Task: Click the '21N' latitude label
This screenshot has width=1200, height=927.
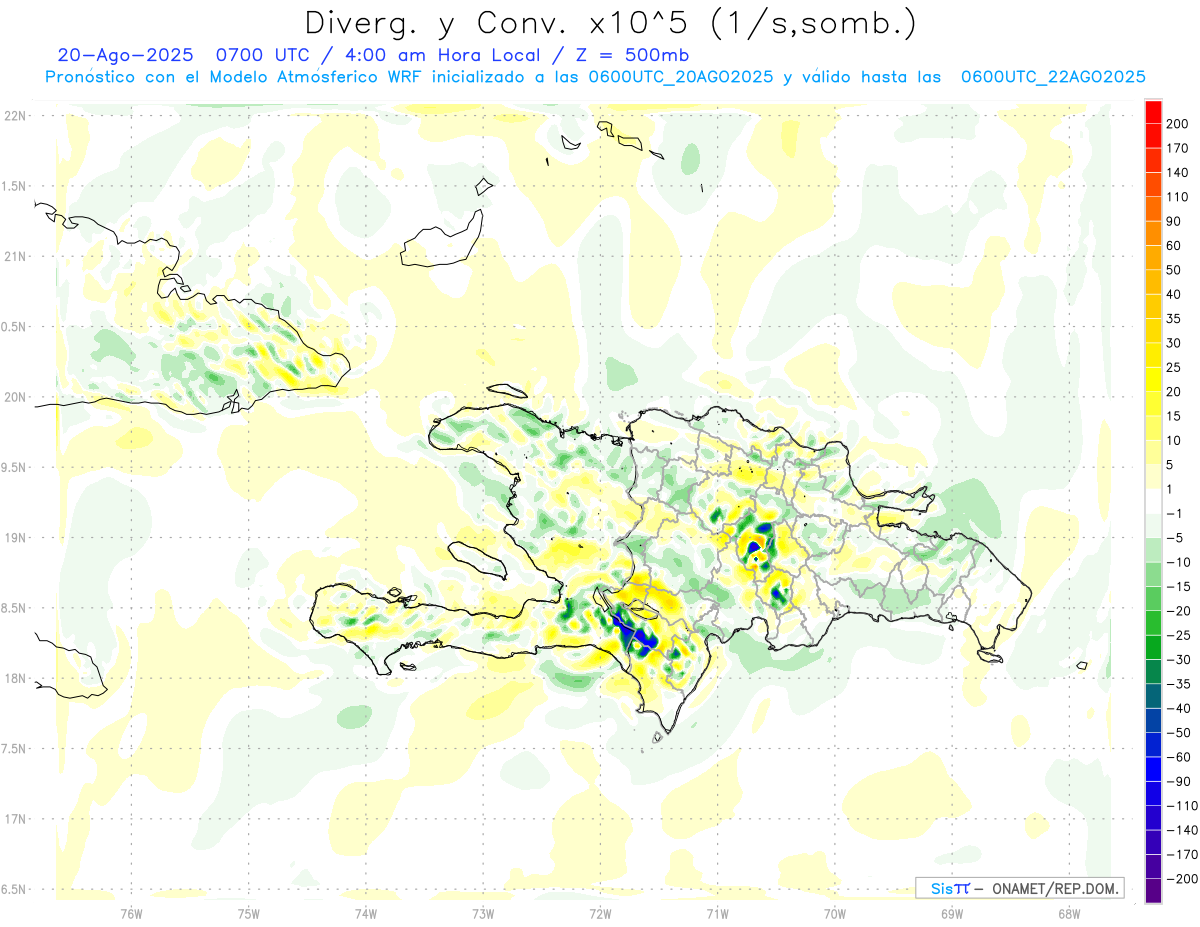Action: (x=14, y=256)
